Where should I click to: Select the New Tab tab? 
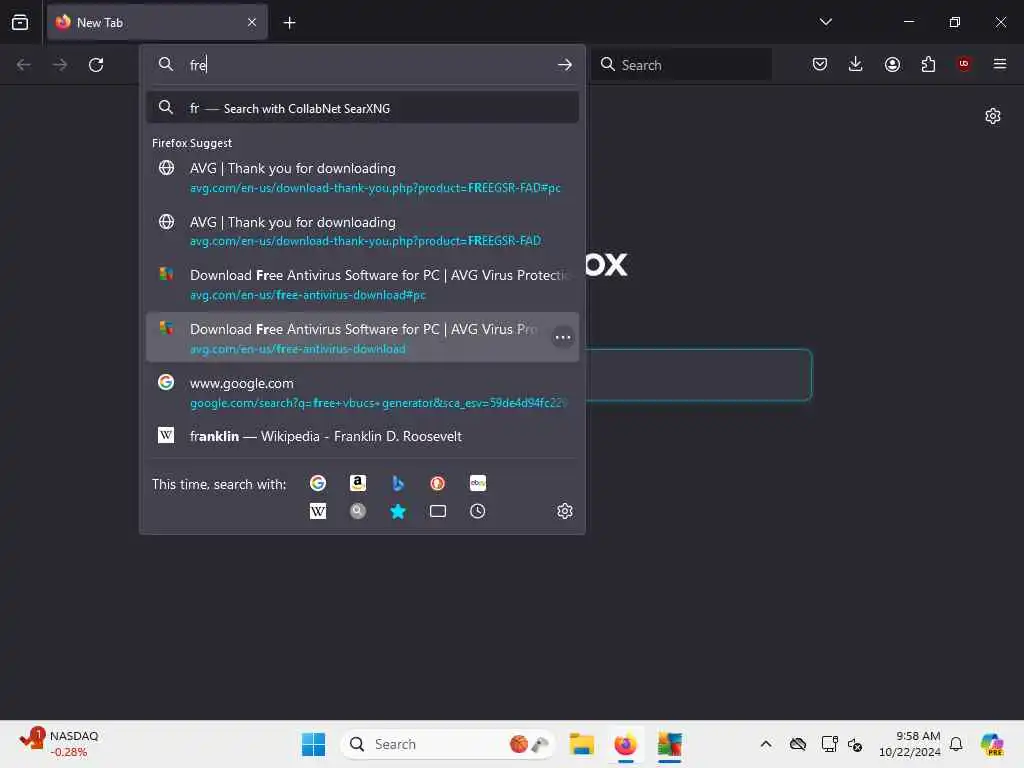pos(157,22)
